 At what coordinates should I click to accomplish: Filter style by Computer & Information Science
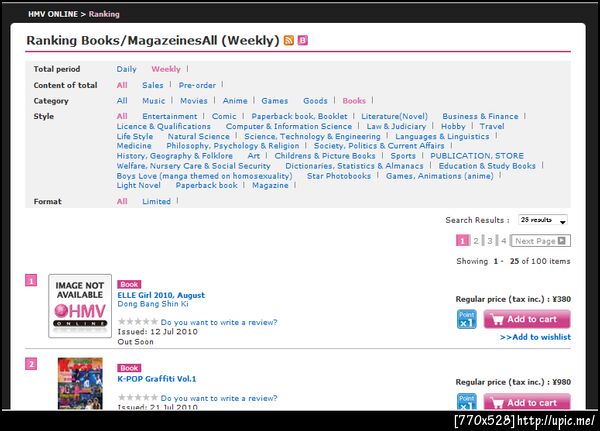pyautogui.click(x=289, y=126)
